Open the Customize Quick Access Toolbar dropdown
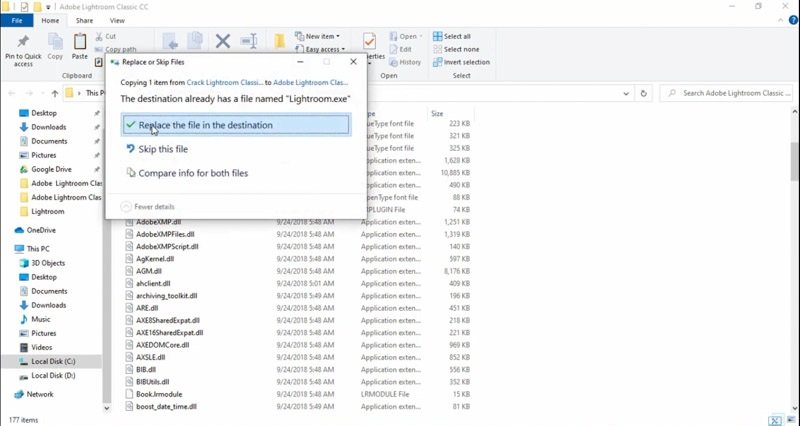The image size is (800, 426). (48, 7)
